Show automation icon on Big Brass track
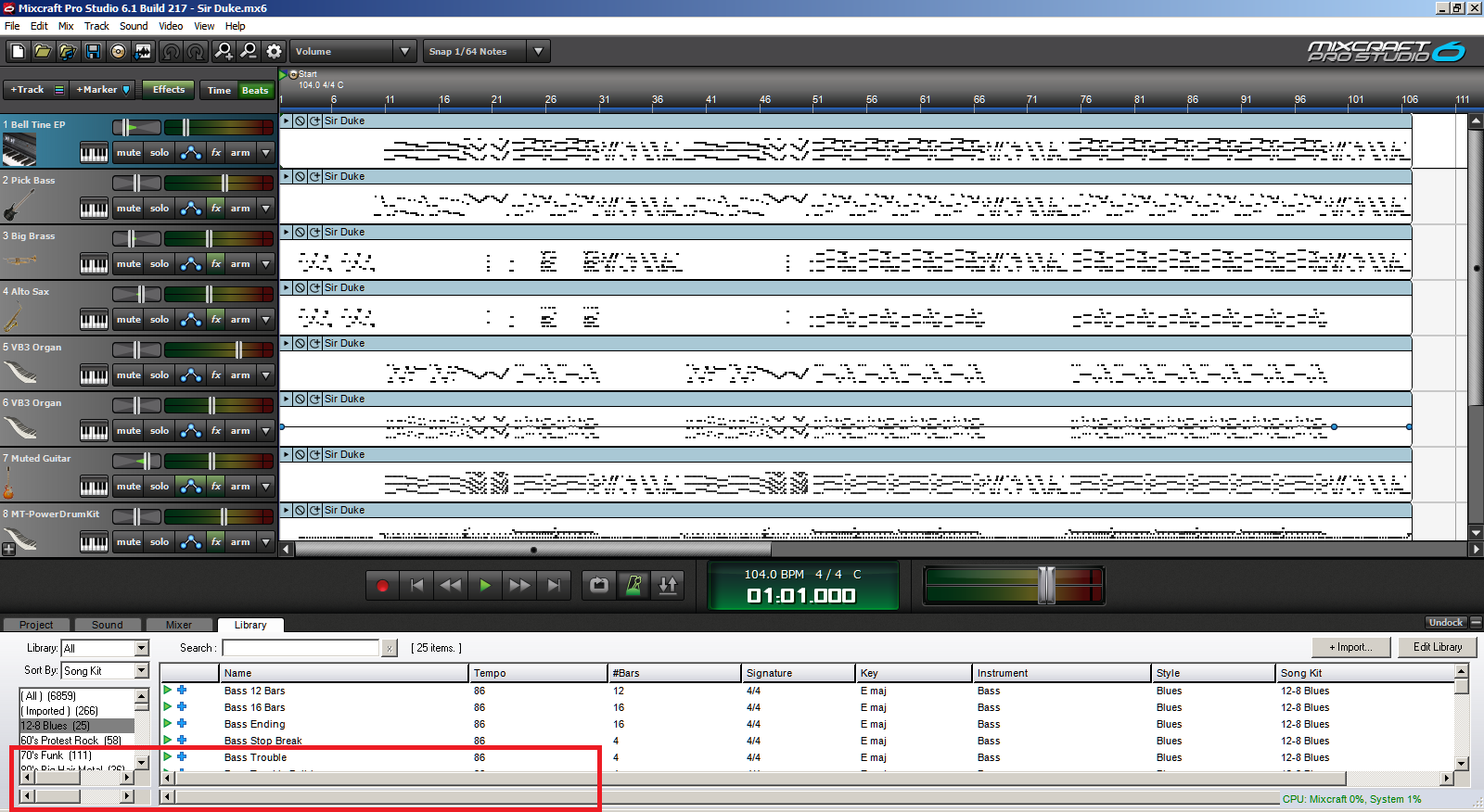Viewport: 1484px width, 812px height. [x=191, y=264]
